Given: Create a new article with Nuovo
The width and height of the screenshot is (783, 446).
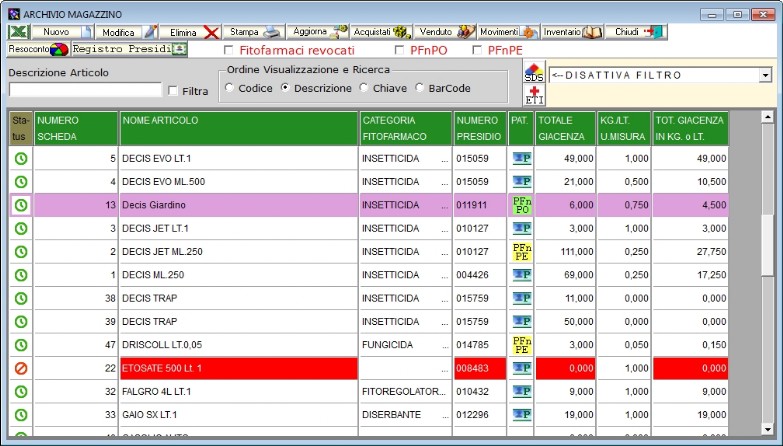Looking at the screenshot, I should tap(62, 32).
